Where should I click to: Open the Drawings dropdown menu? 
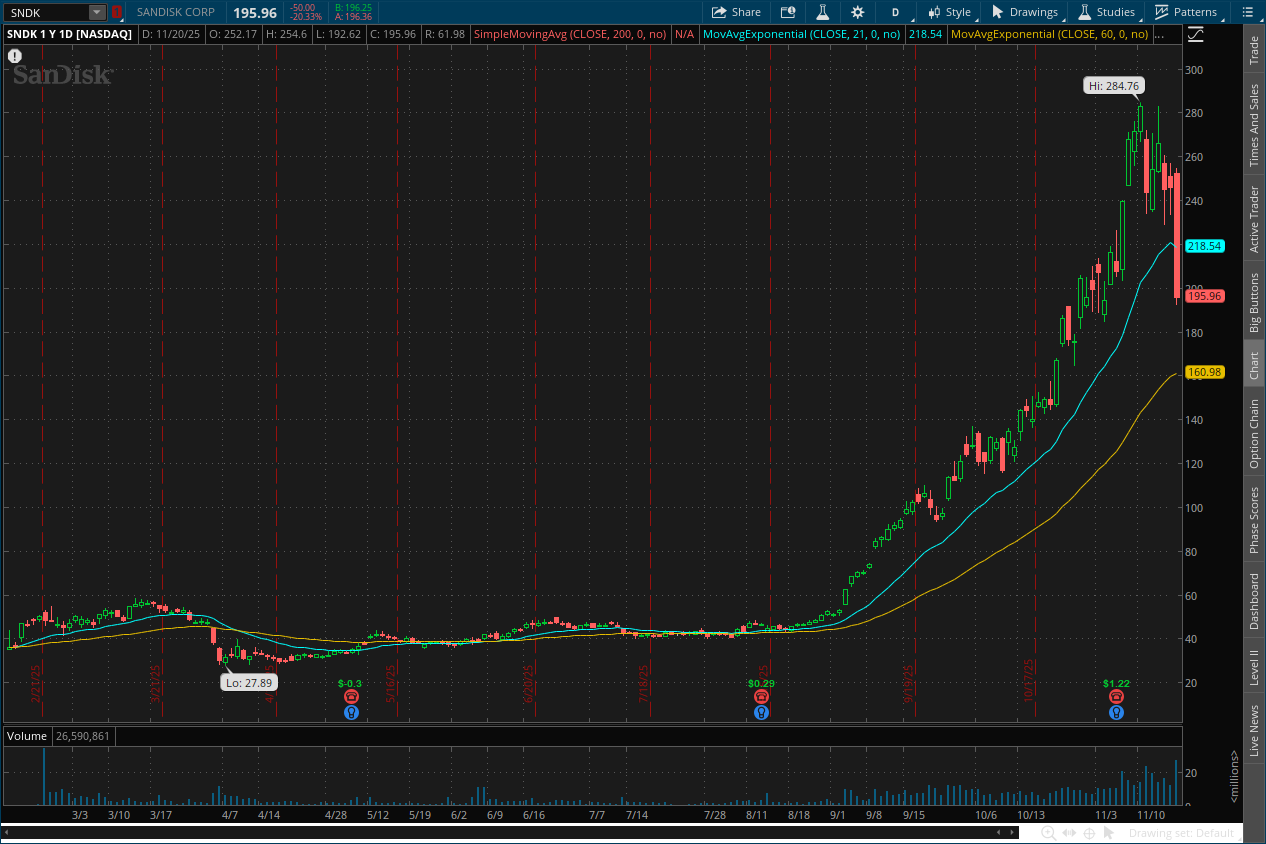1025,12
